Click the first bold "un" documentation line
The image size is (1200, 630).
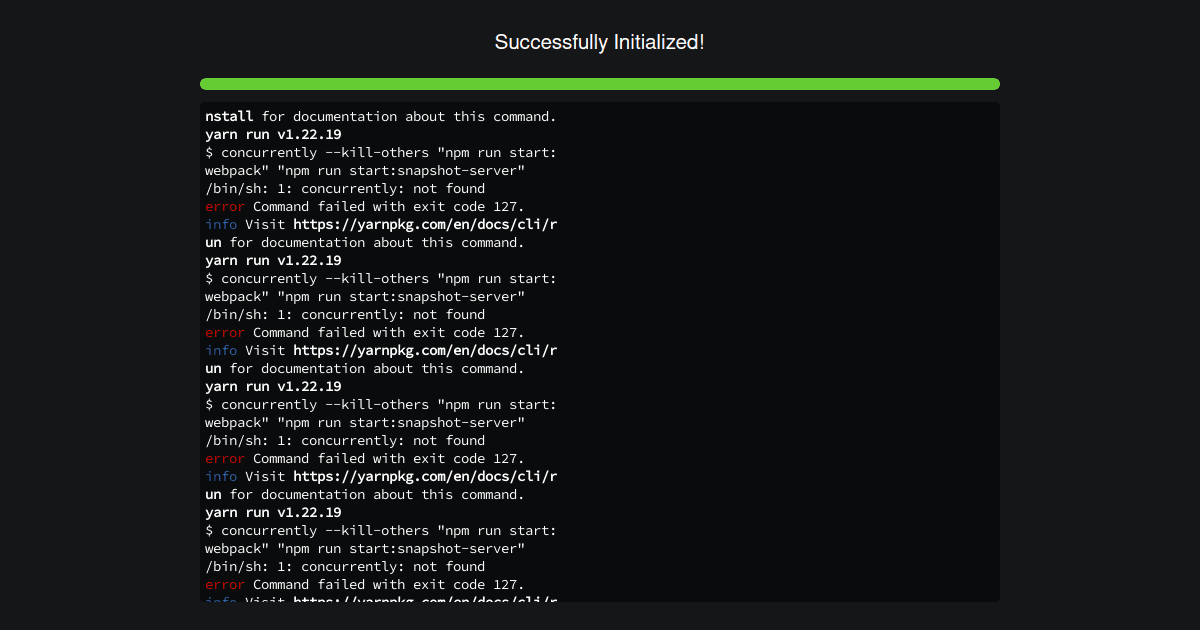coord(365,243)
